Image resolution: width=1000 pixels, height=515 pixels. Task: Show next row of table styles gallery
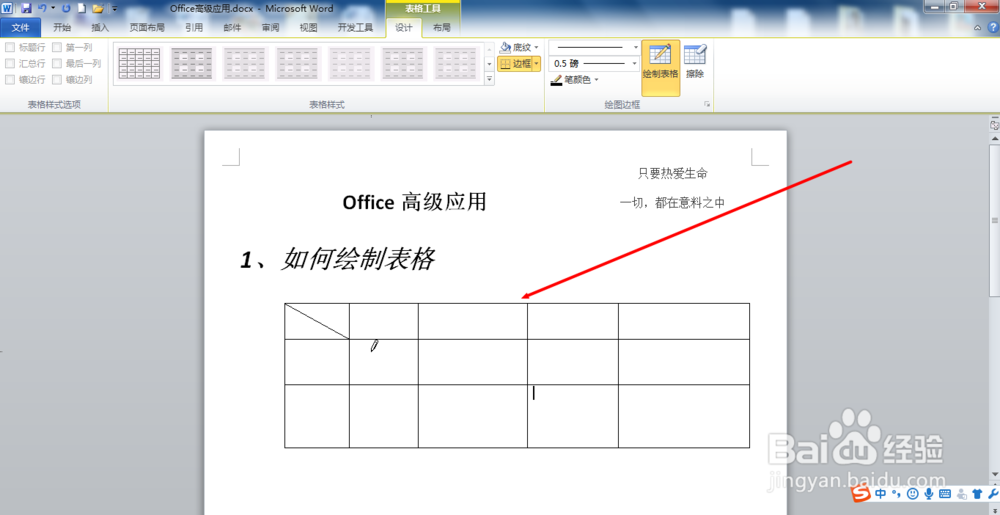point(490,63)
